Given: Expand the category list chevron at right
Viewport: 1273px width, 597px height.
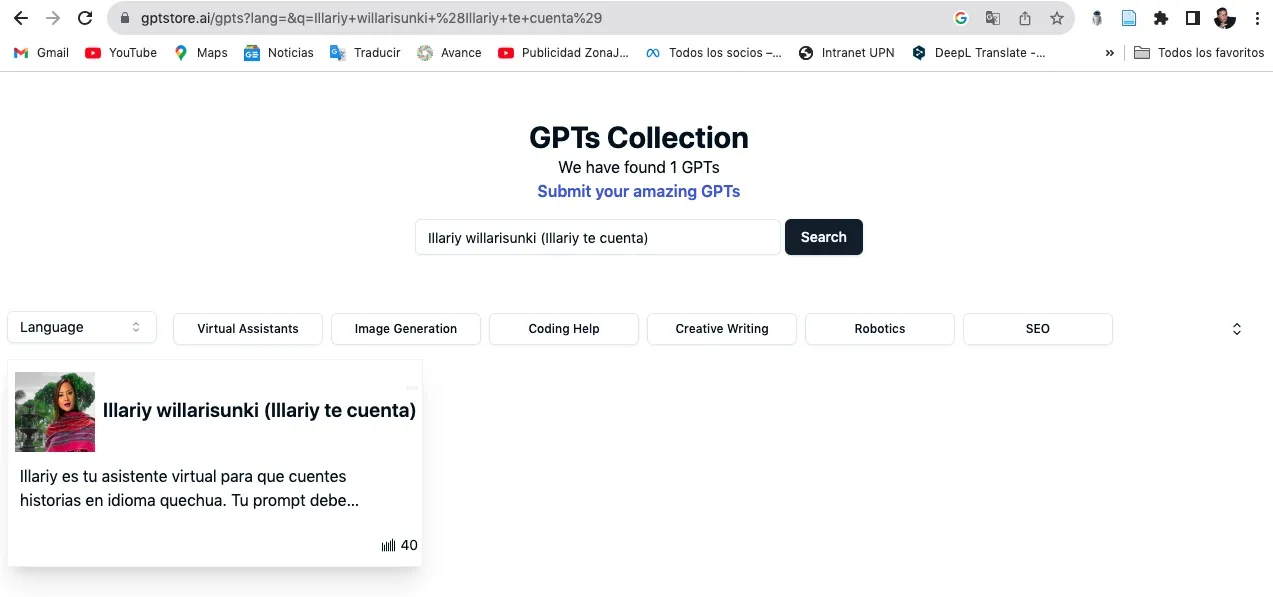Looking at the screenshot, I should pyautogui.click(x=1236, y=329).
